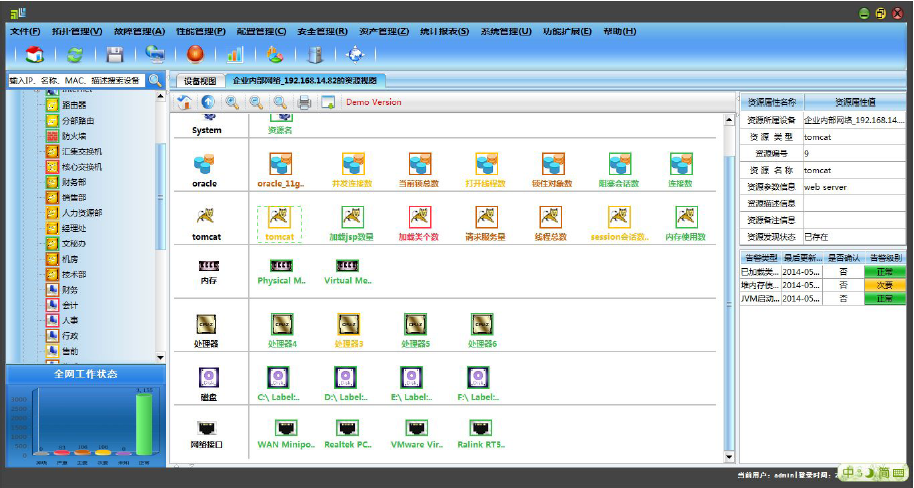The image size is (914, 488).
Task: Switch to the 设备视图 tab
Action: (x=199, y=80)
